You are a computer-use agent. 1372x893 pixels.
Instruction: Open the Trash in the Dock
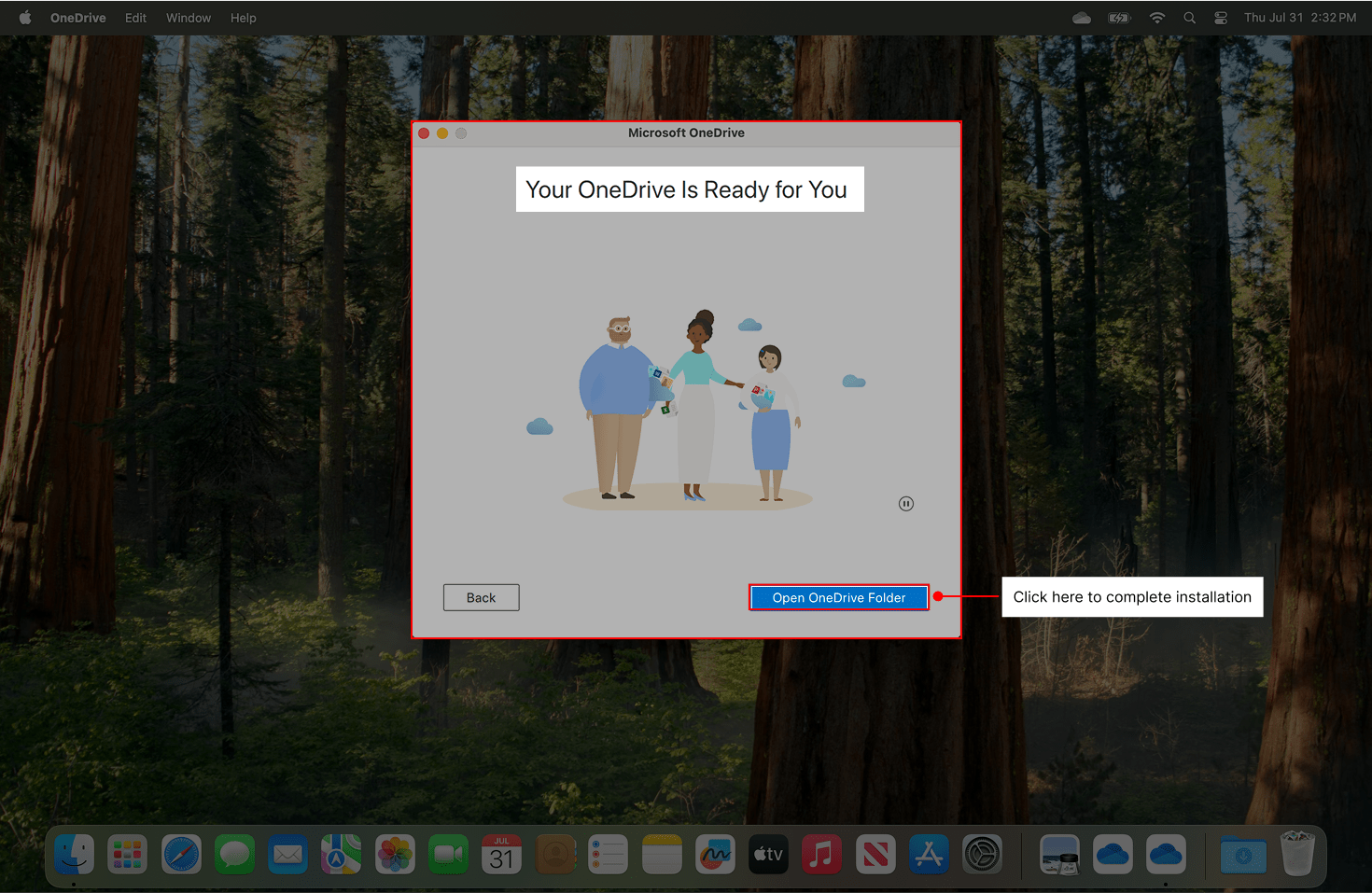coord(1297,854)
